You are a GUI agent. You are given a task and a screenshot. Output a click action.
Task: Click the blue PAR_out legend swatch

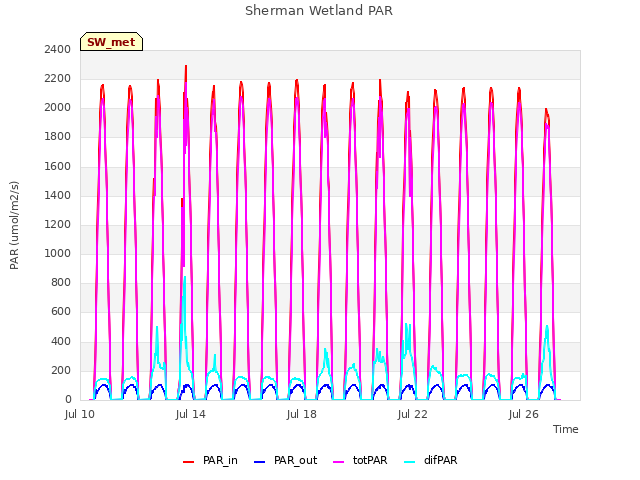[260, 462]
